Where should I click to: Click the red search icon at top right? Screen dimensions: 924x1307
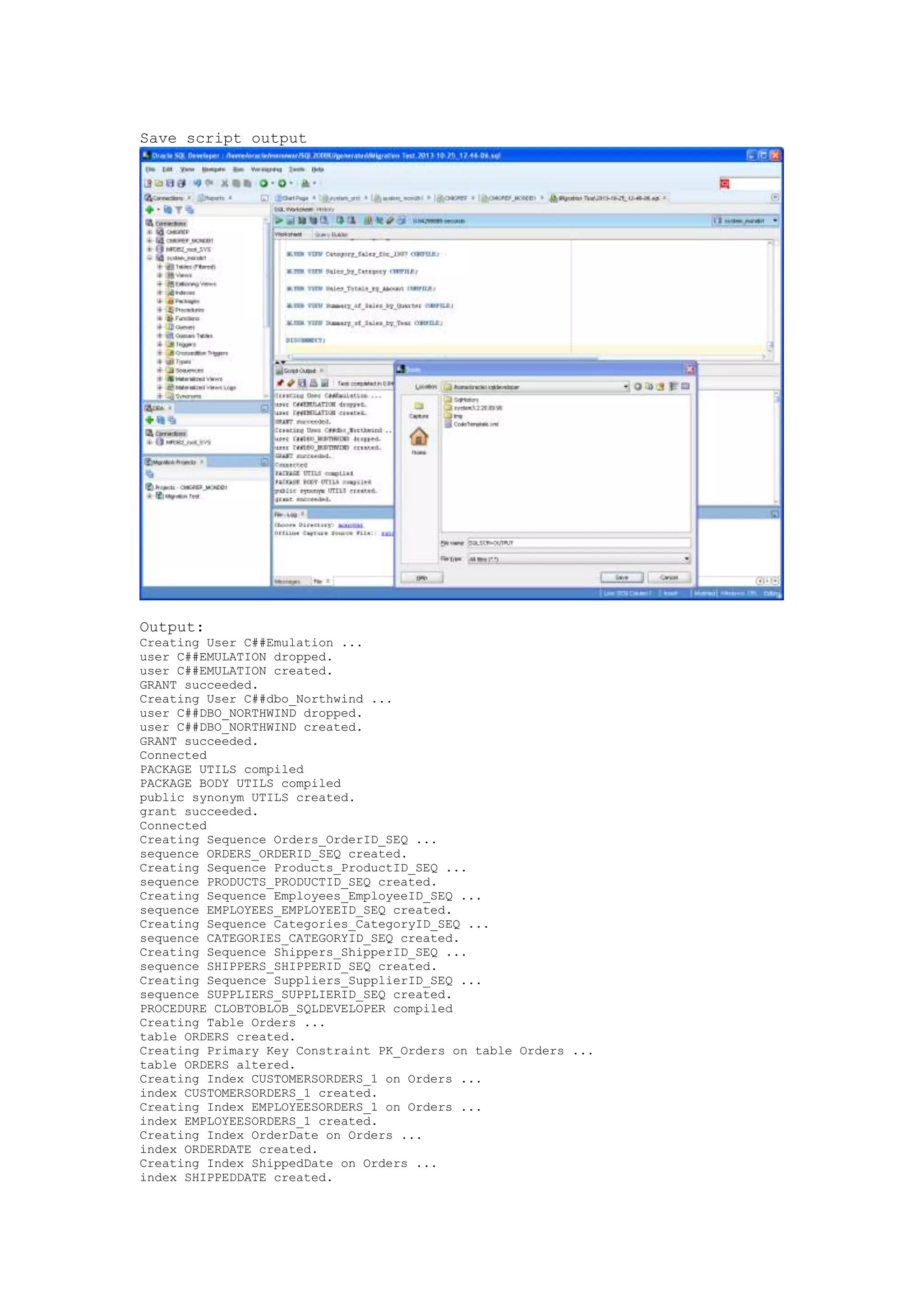[x=724, y=183]
